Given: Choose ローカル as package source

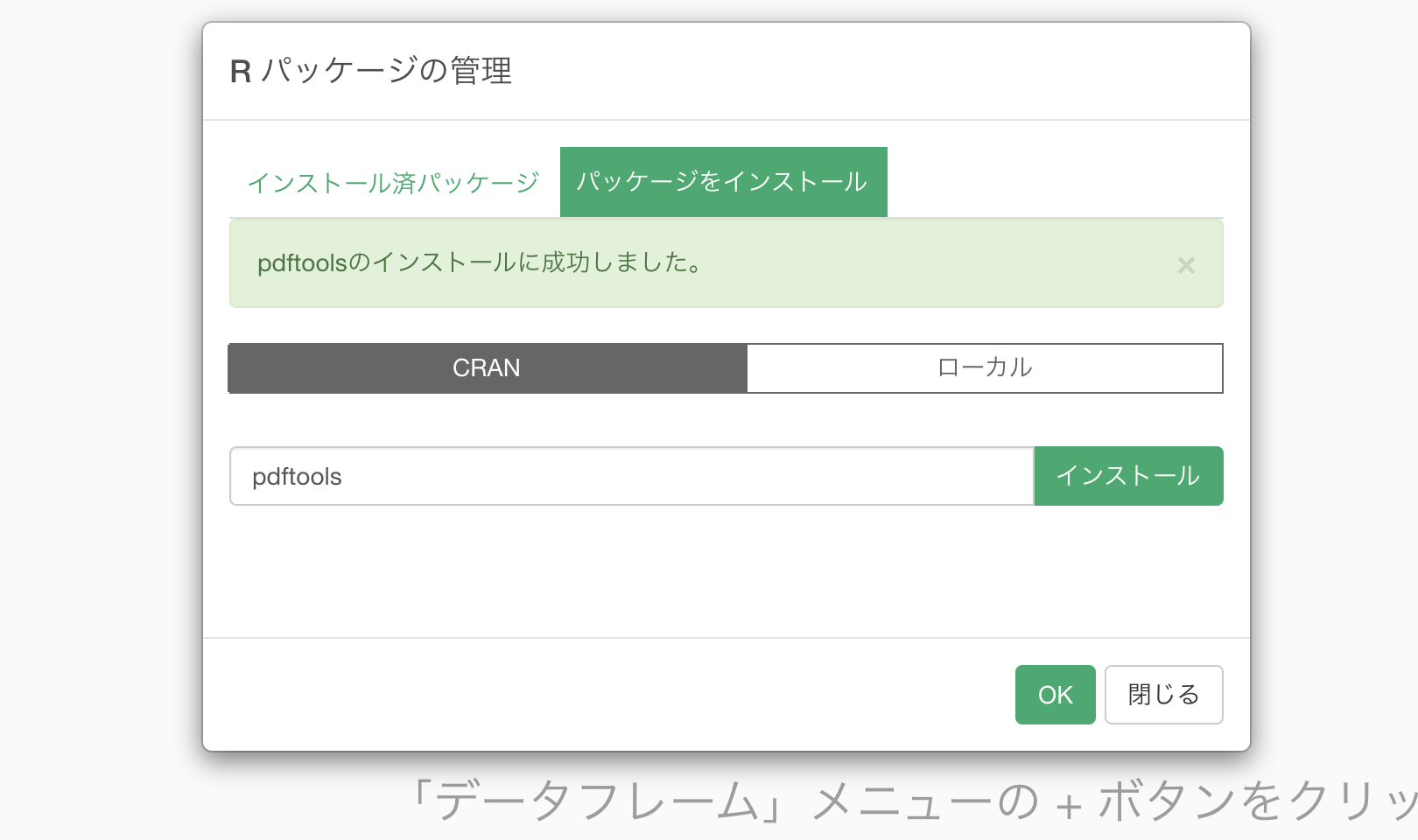Looking at the screenshot, I should [x=985, y=368].
